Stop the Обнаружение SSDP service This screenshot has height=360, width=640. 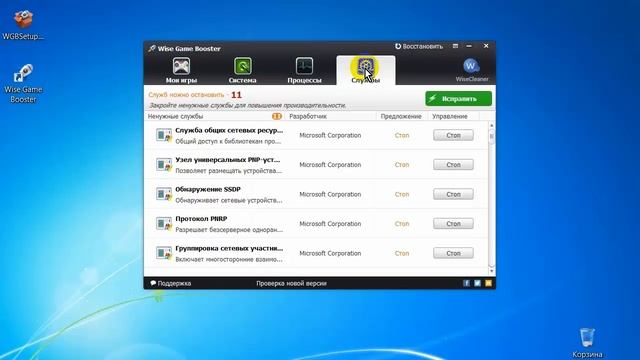click(x=453, y=194)
